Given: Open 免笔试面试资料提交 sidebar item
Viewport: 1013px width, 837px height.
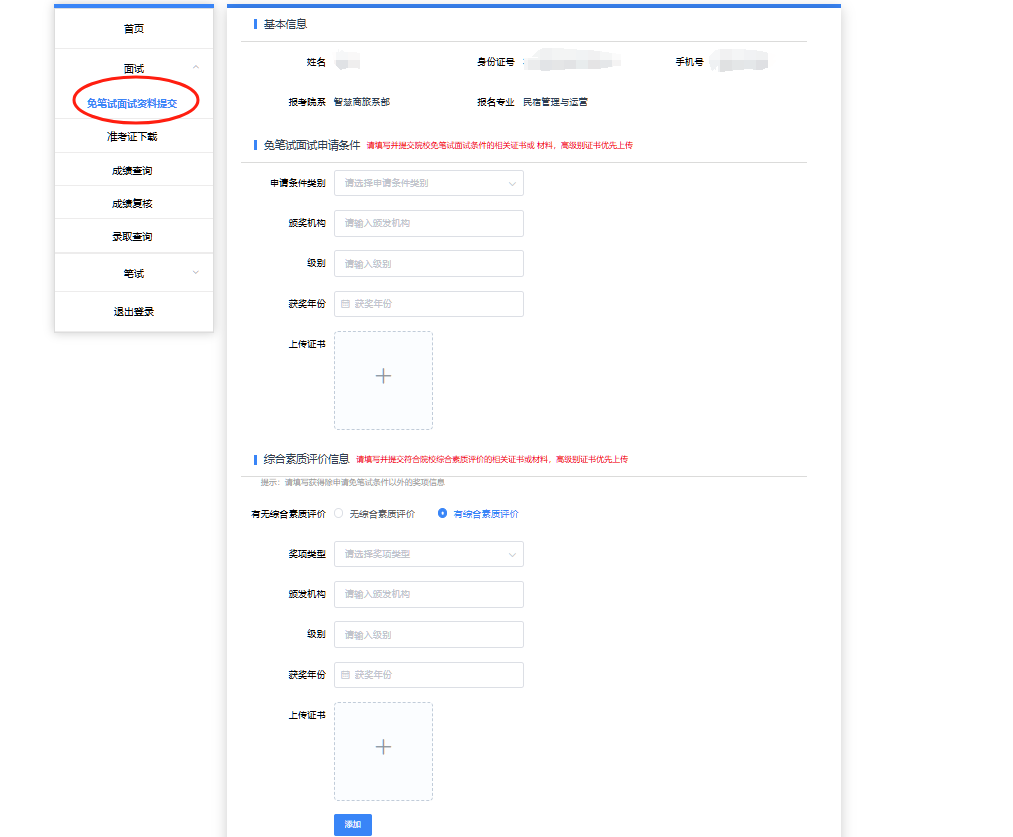Looking at the screenshot, I should pos(132,103).
